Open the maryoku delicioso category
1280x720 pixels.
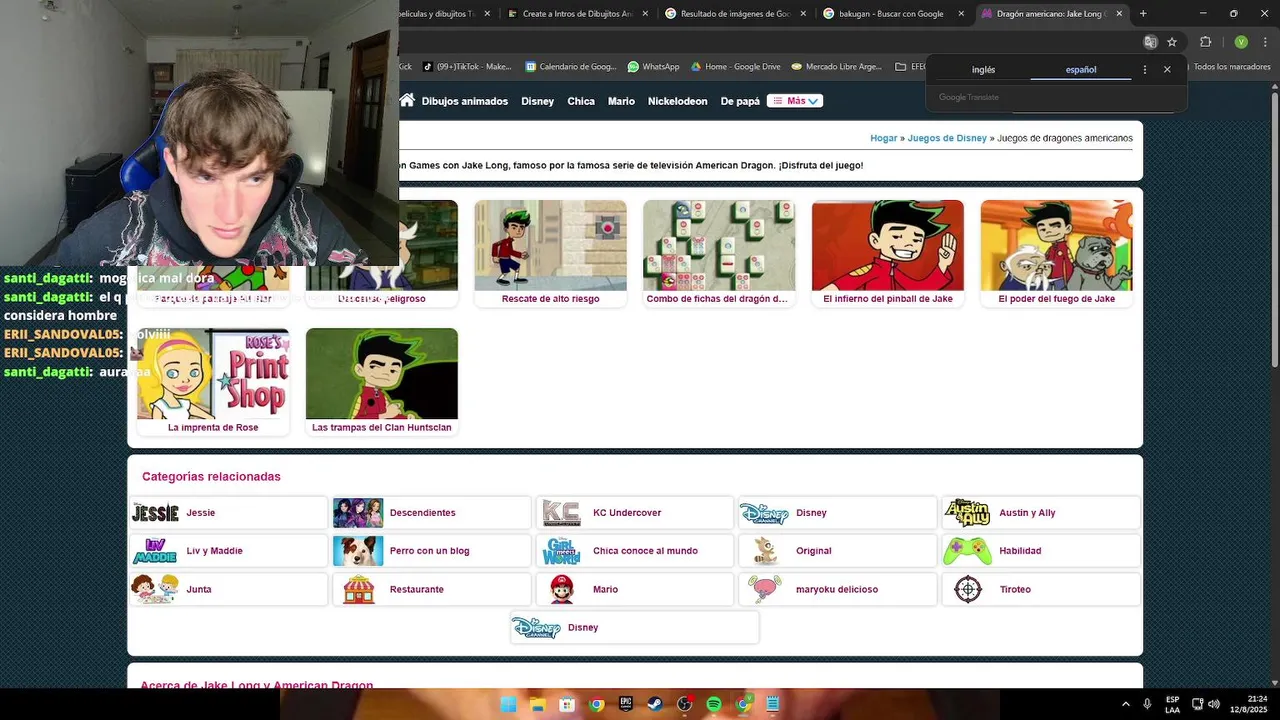click(x=838, y=590)
